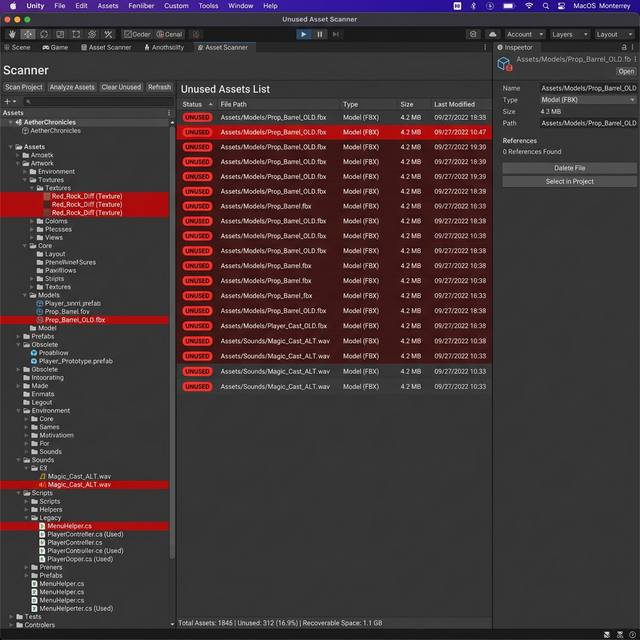Open the asset header three-dot menu in Inspector
This screenshot has width=640, height=640.
click(x=635, y=59)
